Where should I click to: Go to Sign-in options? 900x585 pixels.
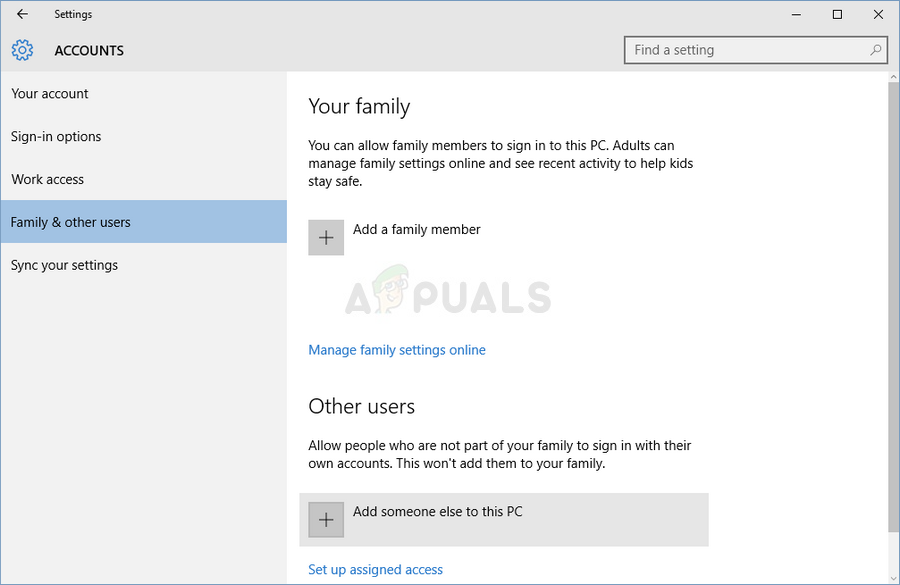56,137
